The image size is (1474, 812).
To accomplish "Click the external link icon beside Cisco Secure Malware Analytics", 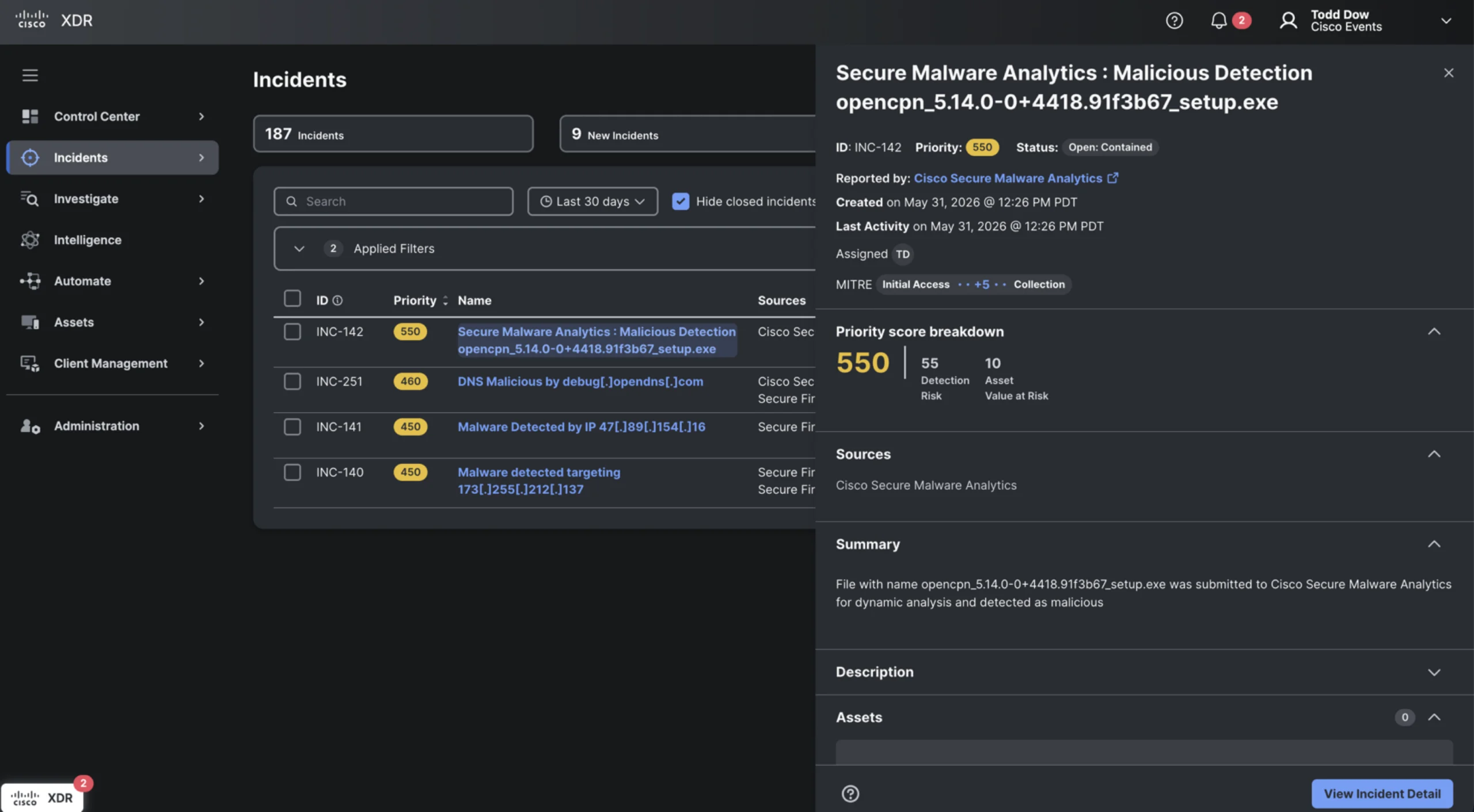I will (1112, 178).
